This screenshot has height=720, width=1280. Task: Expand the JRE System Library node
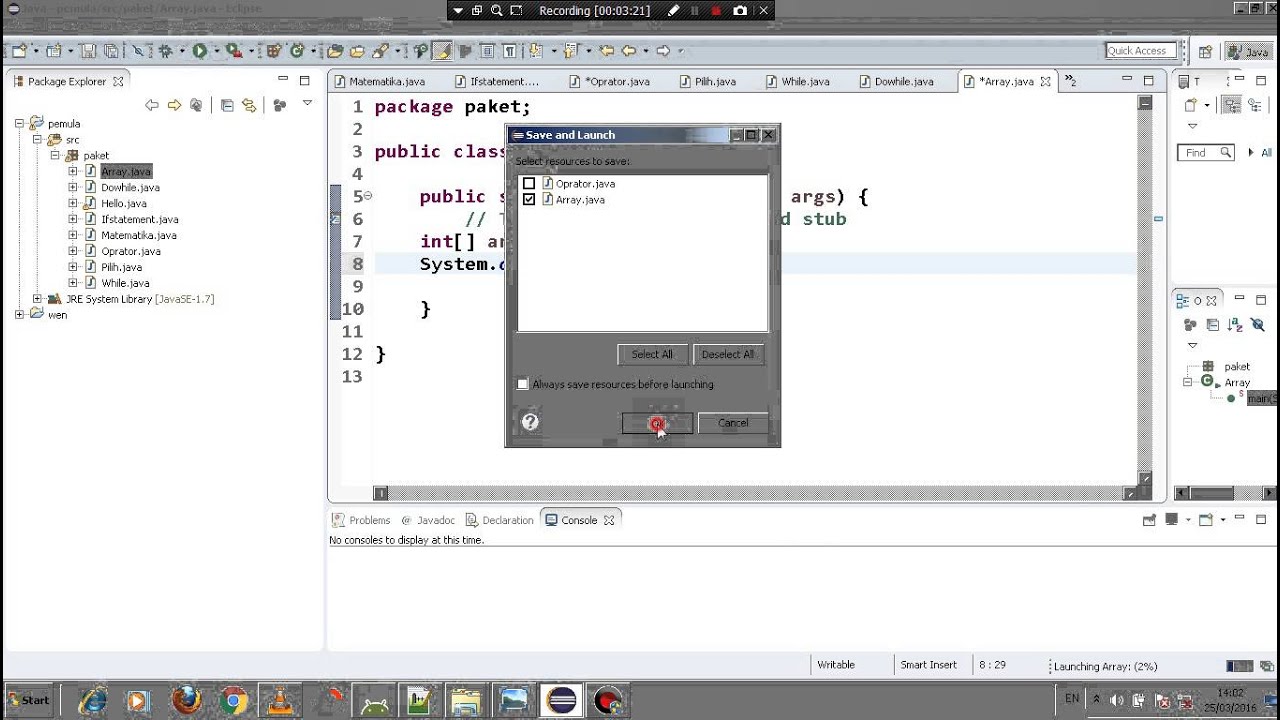pos(38,299)
